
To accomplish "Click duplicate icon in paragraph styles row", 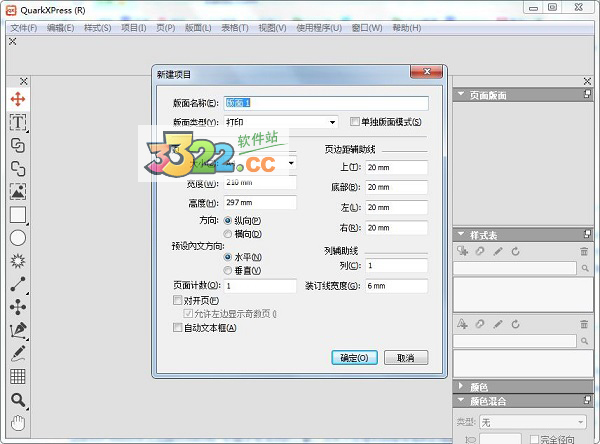I will 480,251.
